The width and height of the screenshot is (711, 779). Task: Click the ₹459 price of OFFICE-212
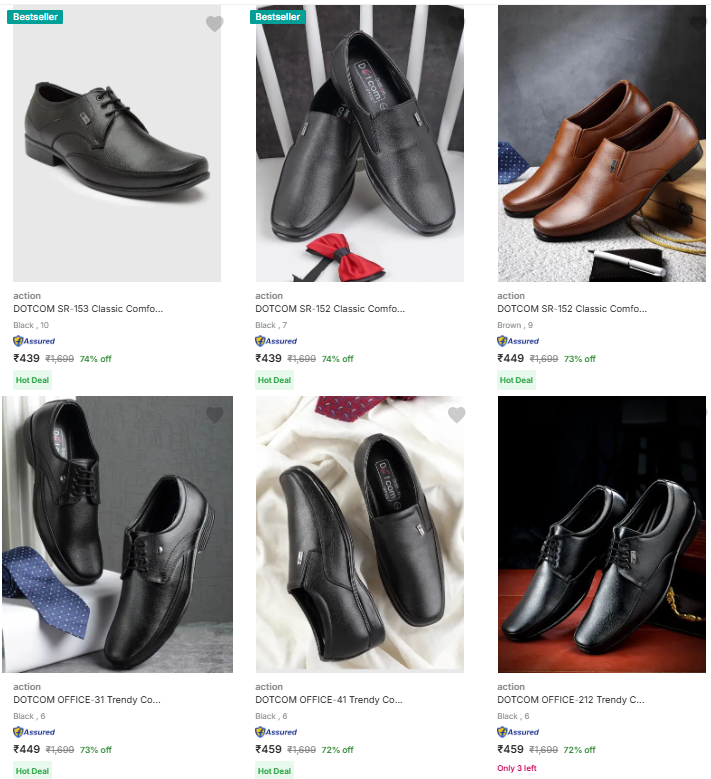click(510, 749)
